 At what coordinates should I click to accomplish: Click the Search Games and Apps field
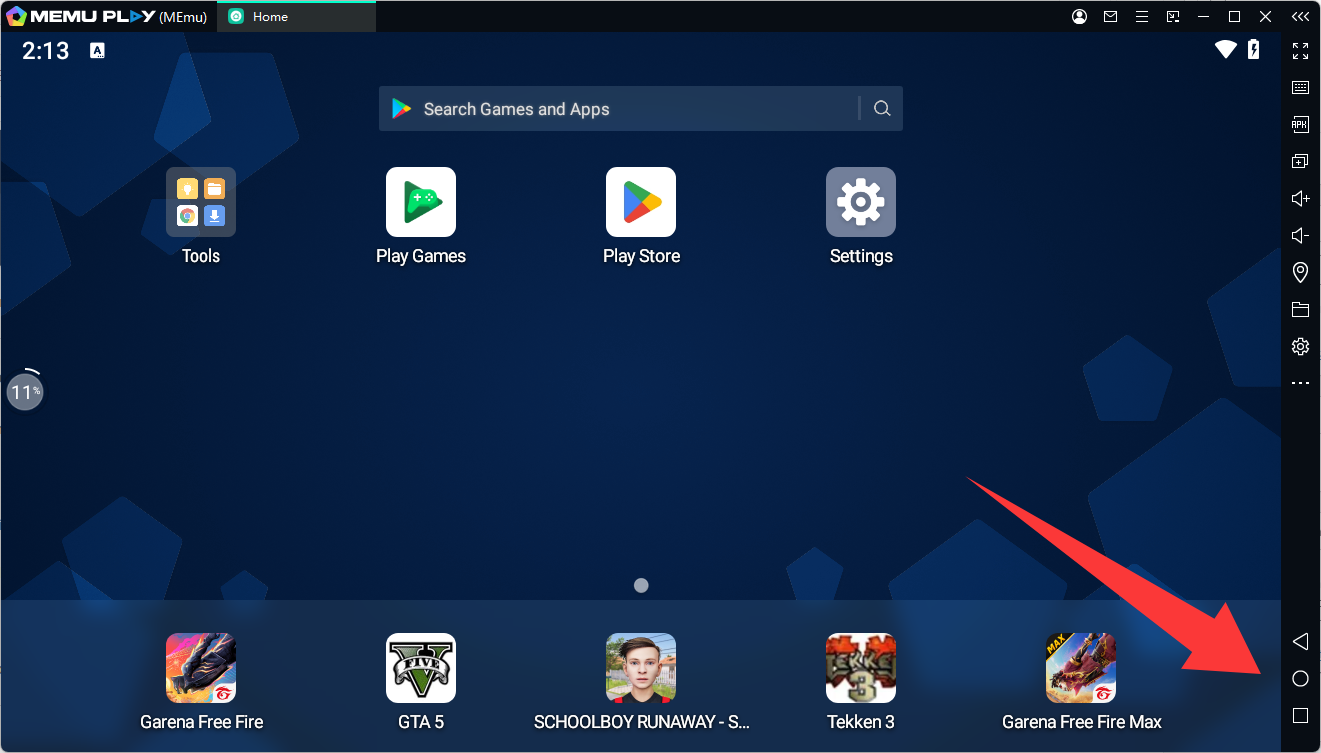[x=620, y=109]
